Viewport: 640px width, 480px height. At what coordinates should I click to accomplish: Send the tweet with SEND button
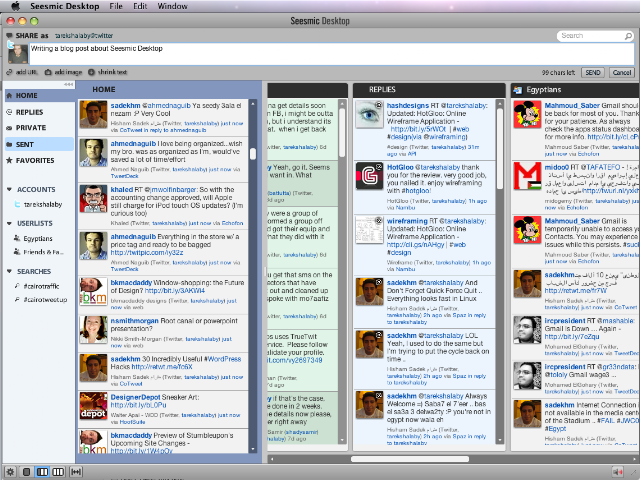coord(593,73)
